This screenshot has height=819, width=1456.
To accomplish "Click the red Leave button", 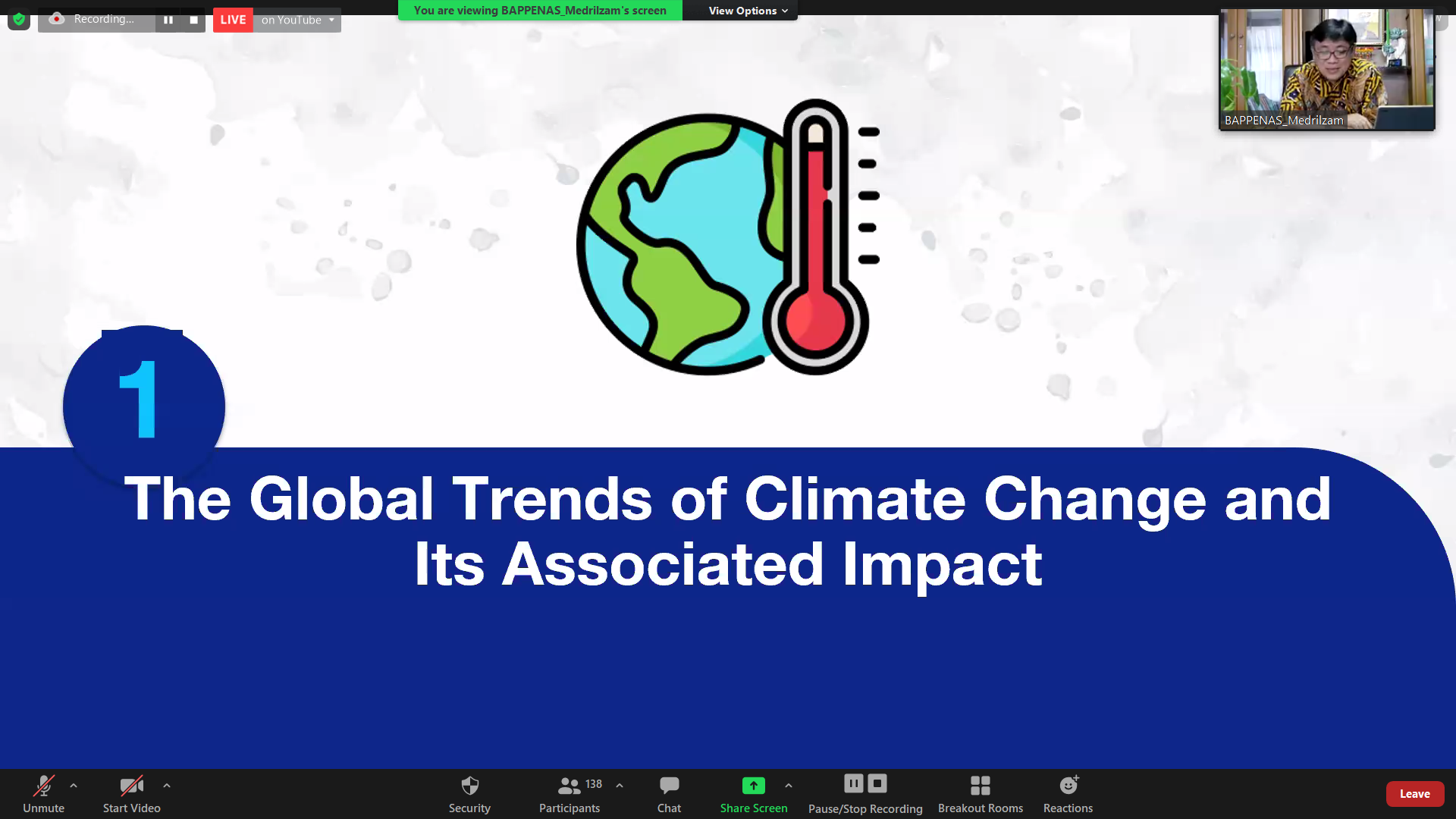I will click(1414, 793).
